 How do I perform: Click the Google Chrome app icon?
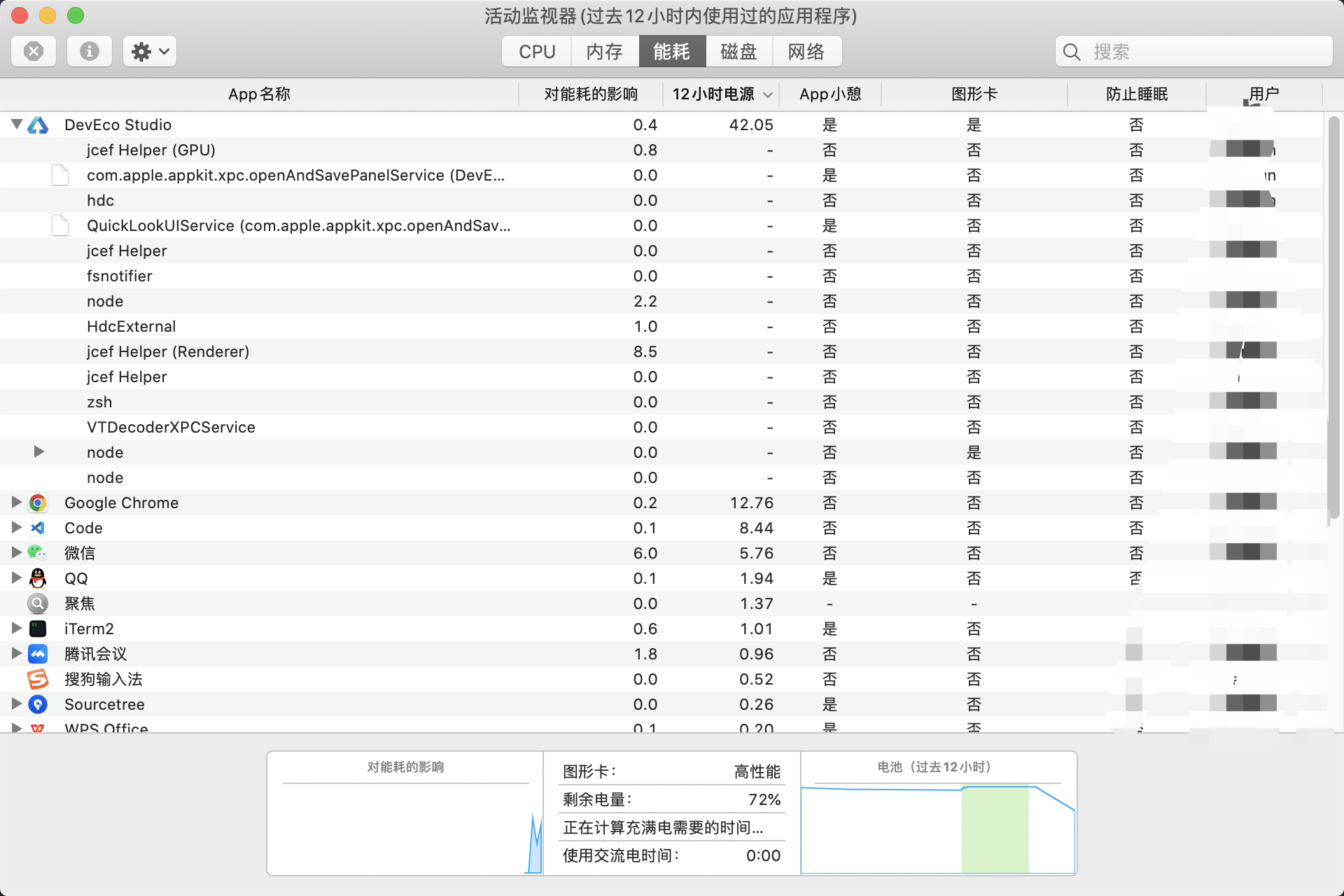(x=38, y=503)
